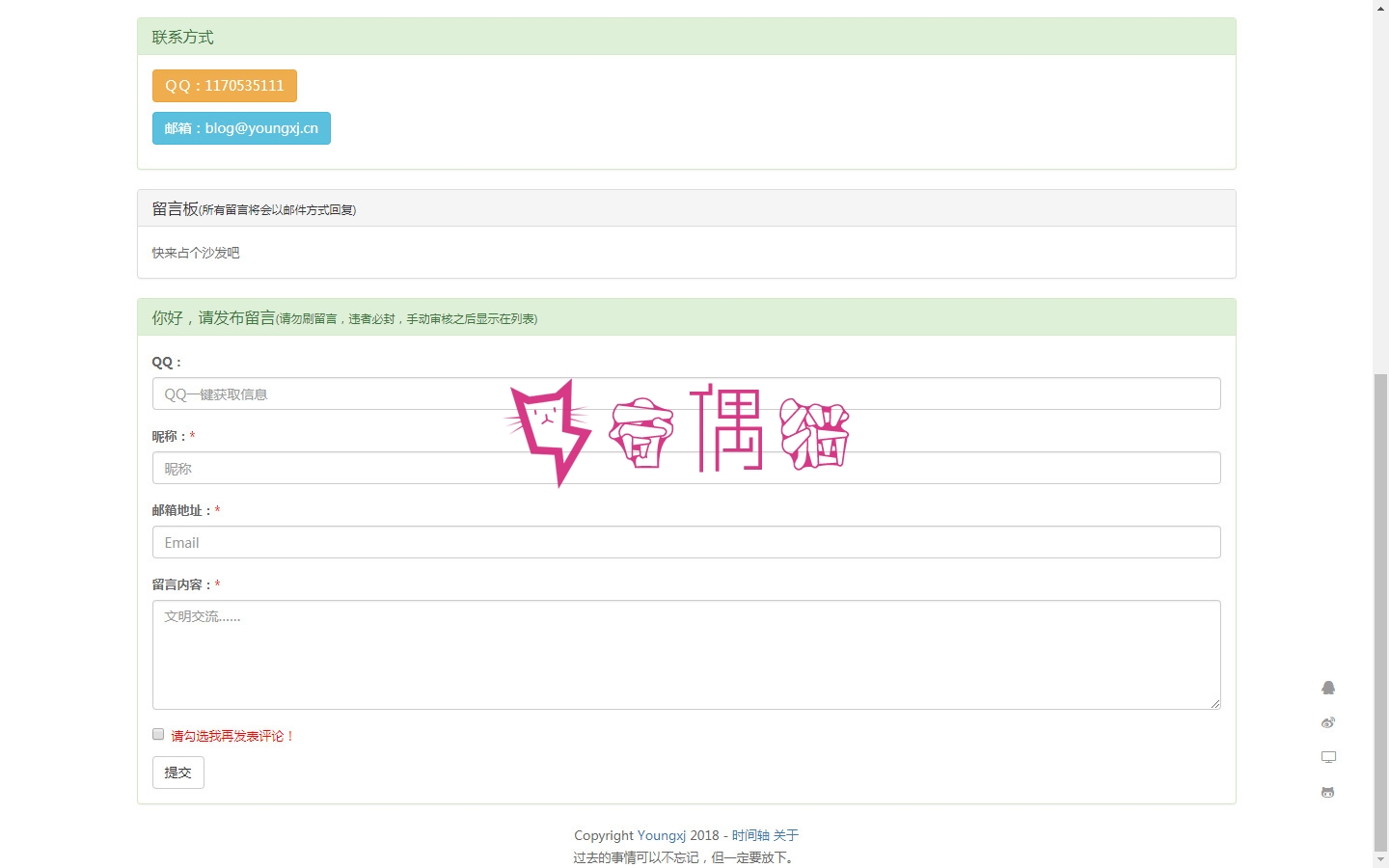The height and width of the screenshot is (868, 1389).
Task: Click the 留言内容 textarea
Action: (x=687, y=655)
